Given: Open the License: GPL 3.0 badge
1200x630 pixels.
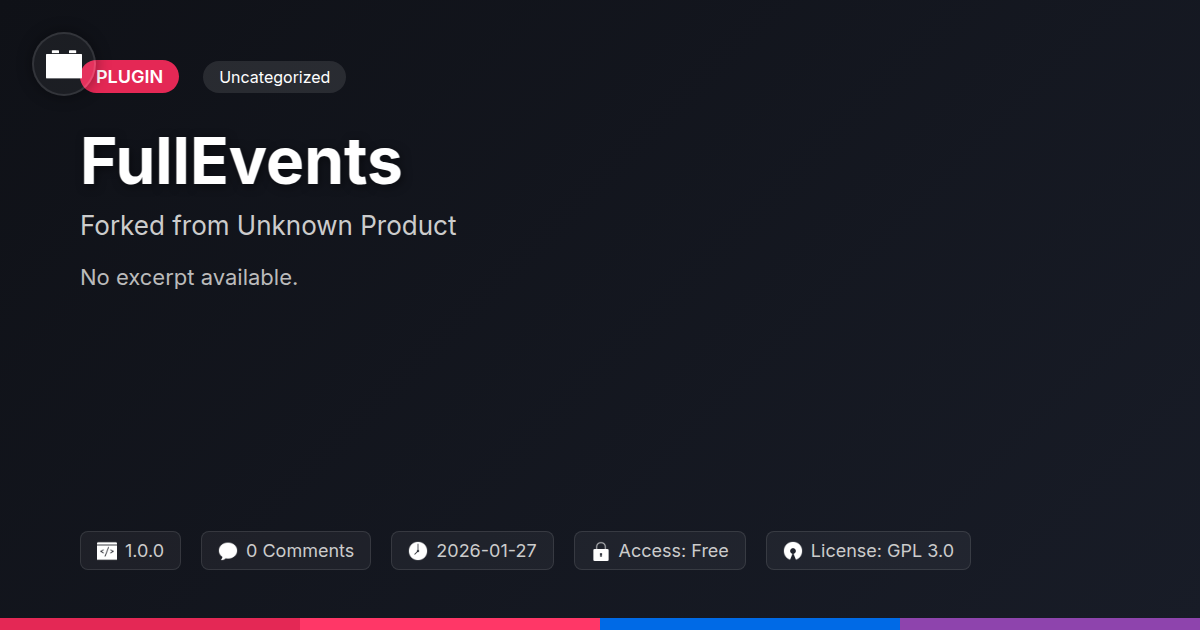Looking at the screenshot, I should point(868,551).
